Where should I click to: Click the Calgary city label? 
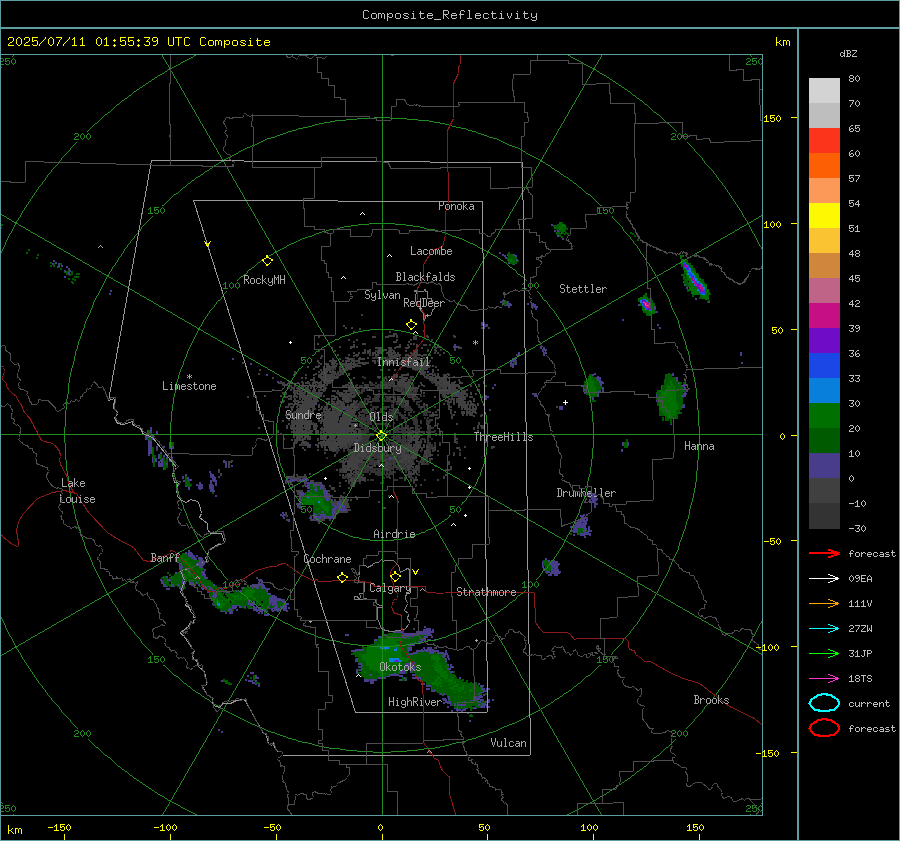(390, 588)
